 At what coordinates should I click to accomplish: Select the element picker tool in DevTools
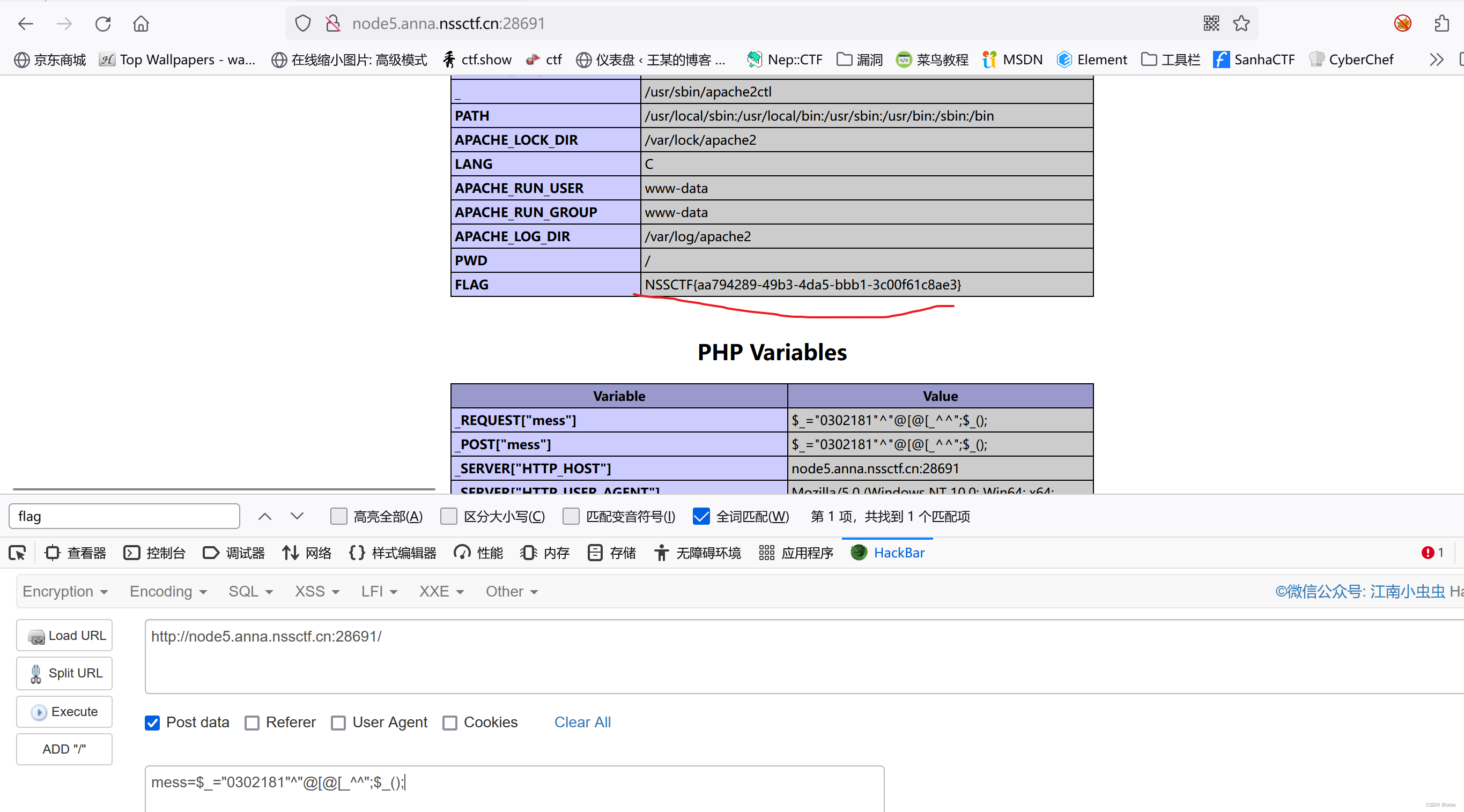tap(17, 552)
